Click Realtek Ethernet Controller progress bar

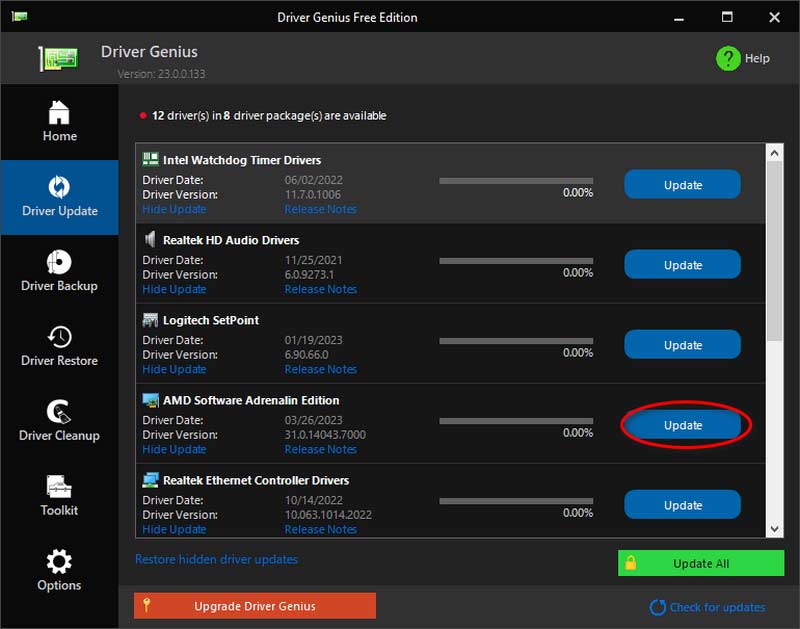click(x=516, y=501)
